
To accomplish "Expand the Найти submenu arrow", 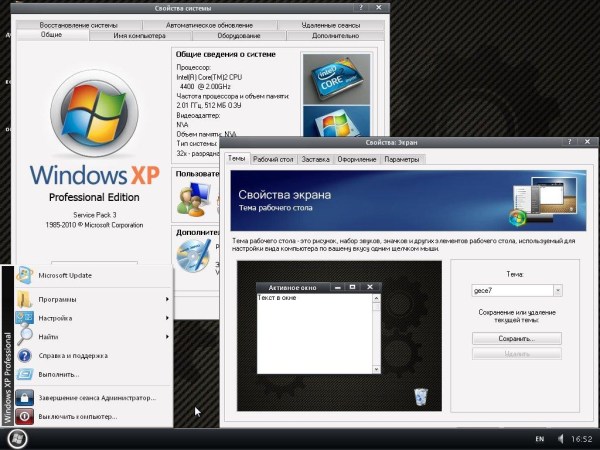I will 167,337.
